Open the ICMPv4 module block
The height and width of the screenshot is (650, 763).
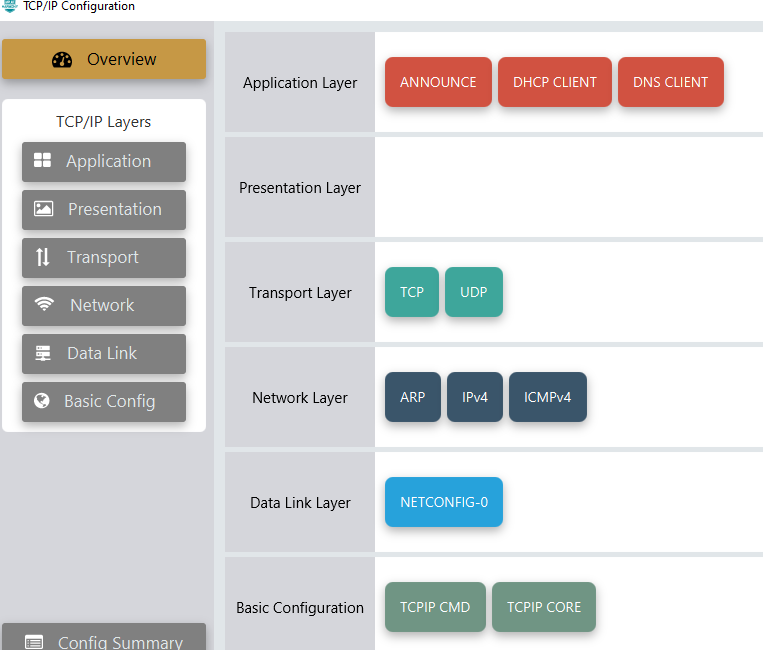(547, 397)
